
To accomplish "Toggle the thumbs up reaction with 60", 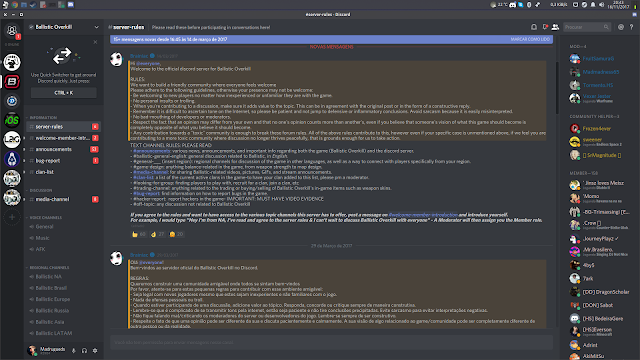I will click(139, 234).
